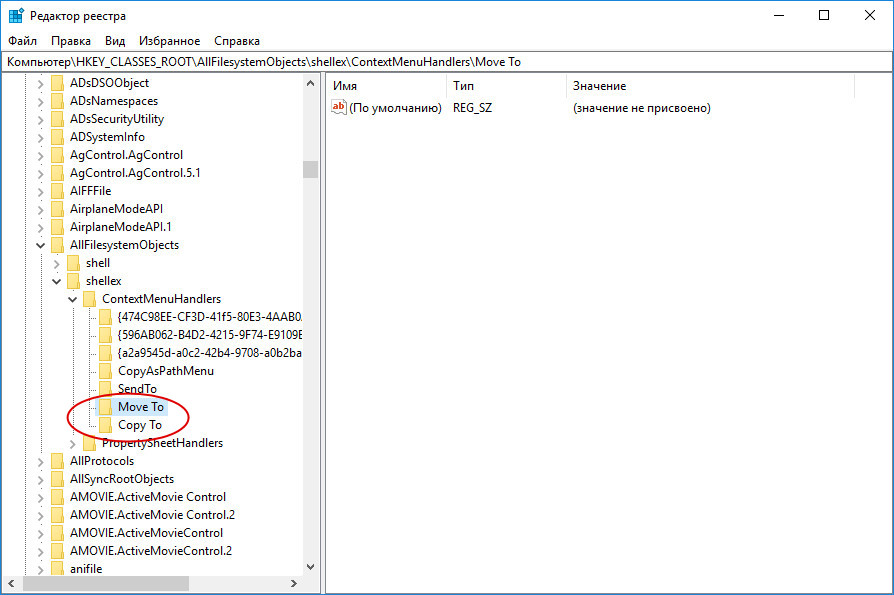Click the shellex folder icon

[x=74, y=281]
